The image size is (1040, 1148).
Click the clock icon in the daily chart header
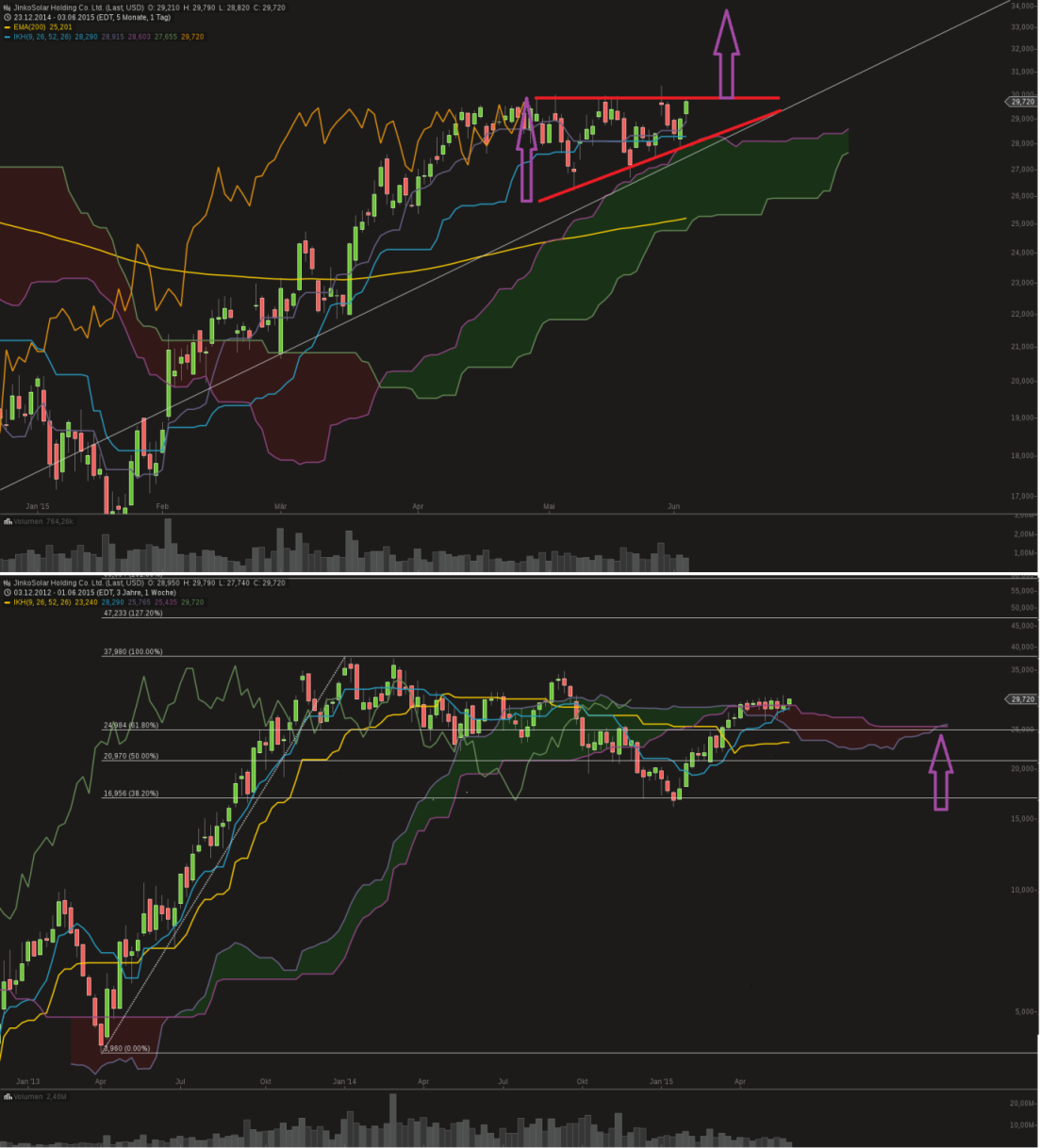(x=8, y=17)
